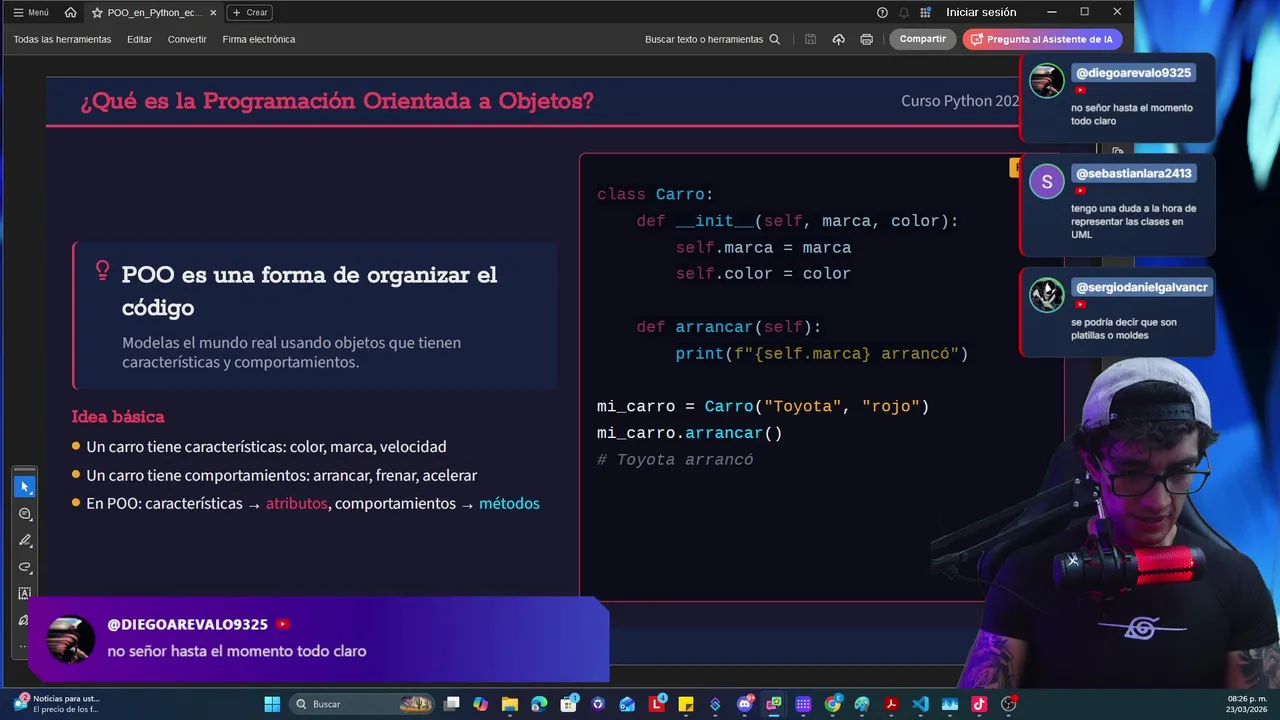Viewport: 1280px width, 720px height.
Task: Click the taskbar Buscar search box
Action: (x=362, y=704)
